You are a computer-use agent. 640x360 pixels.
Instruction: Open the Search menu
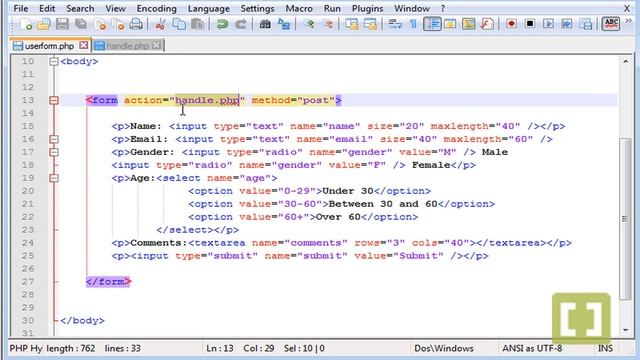click(x=80, y=9)
